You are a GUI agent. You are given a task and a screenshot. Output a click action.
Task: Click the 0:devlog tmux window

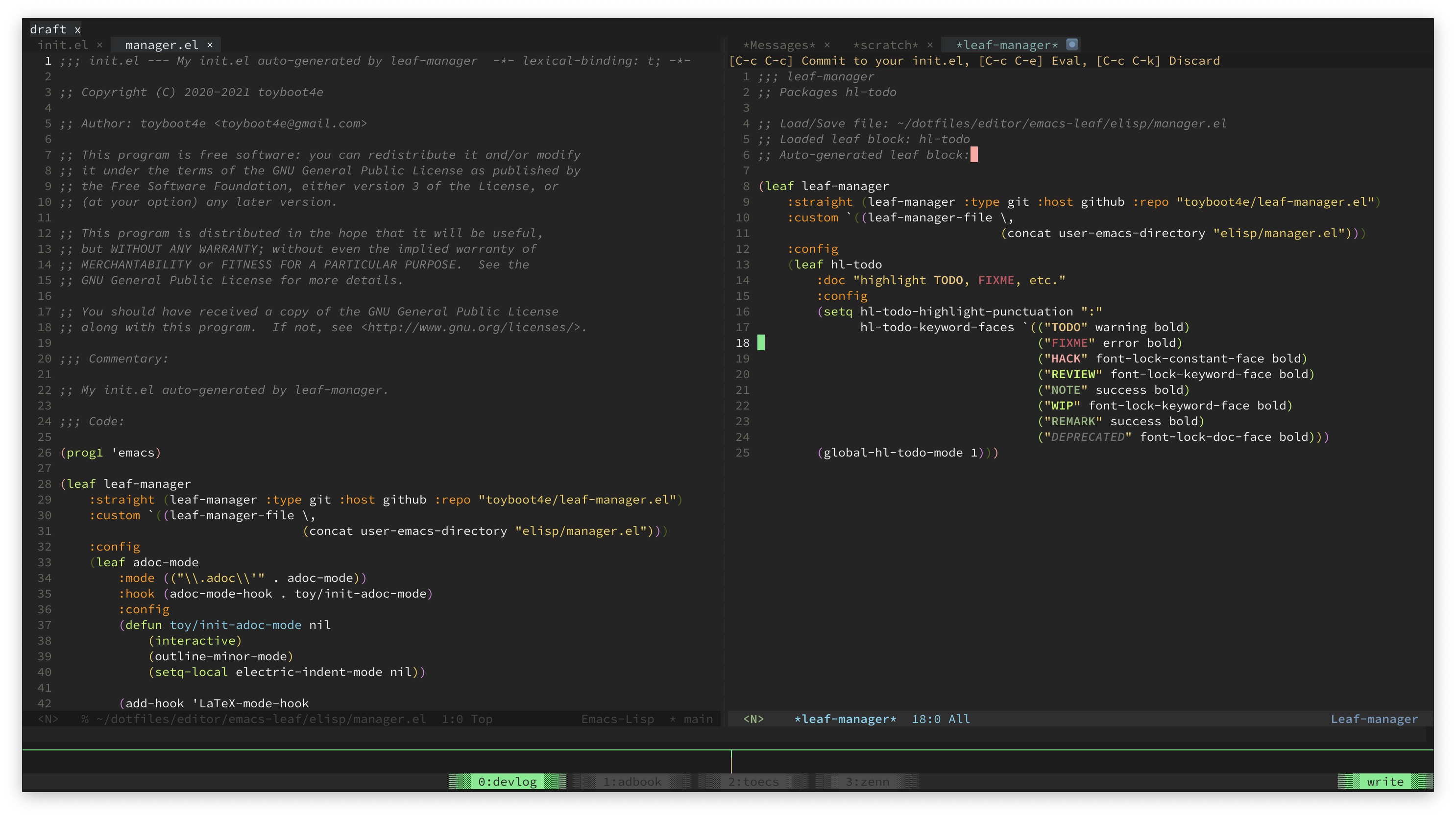(507, 781)
